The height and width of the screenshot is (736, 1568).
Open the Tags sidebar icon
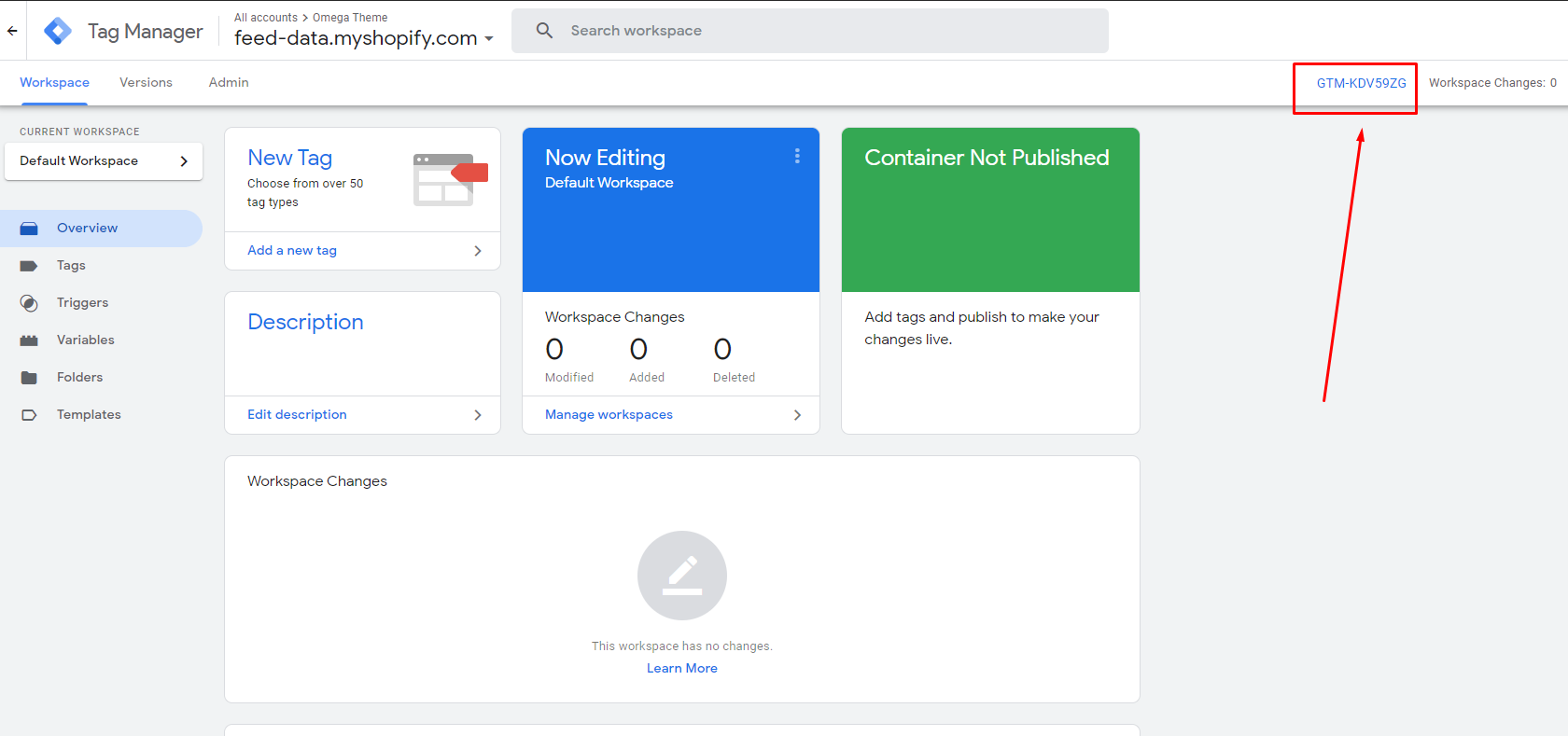[x=29, y=266]
